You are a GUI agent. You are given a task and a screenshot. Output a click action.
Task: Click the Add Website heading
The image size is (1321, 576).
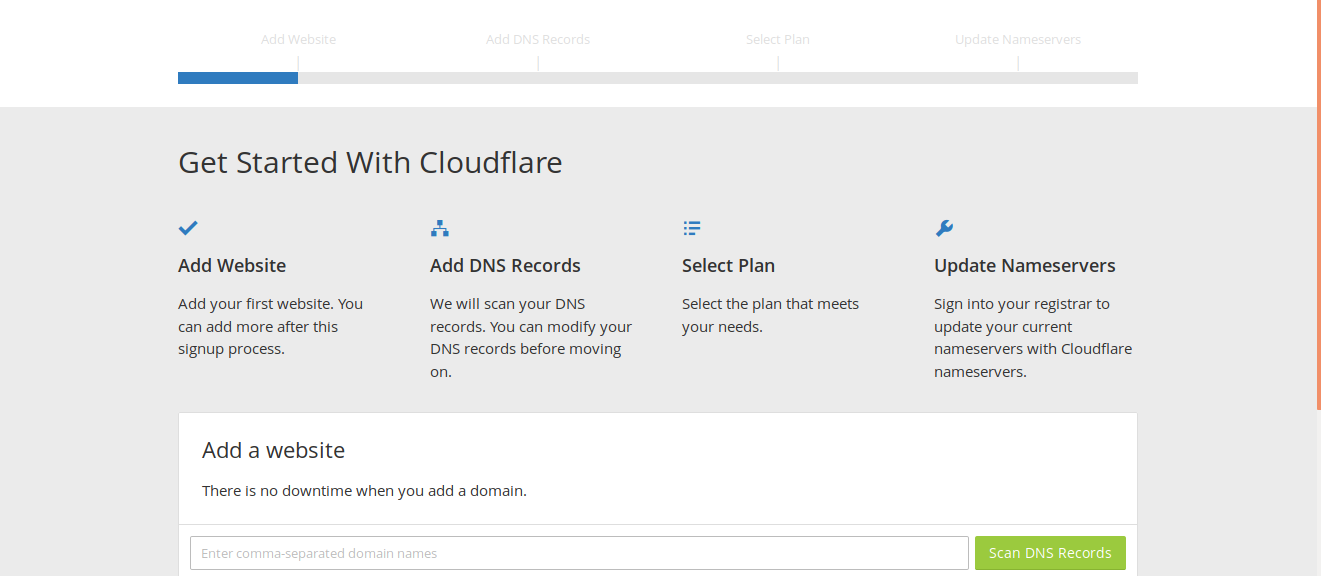coord(232,266)
